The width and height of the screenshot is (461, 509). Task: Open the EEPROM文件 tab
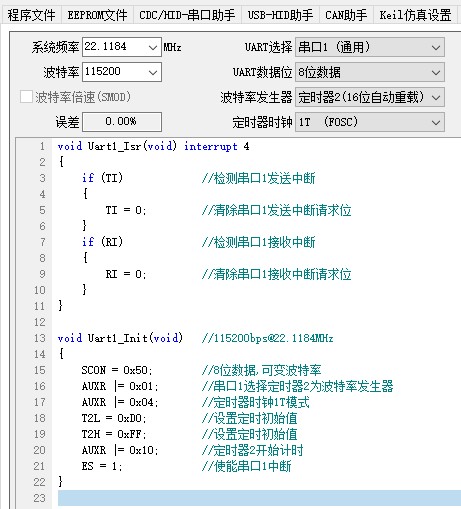point(97,15)
